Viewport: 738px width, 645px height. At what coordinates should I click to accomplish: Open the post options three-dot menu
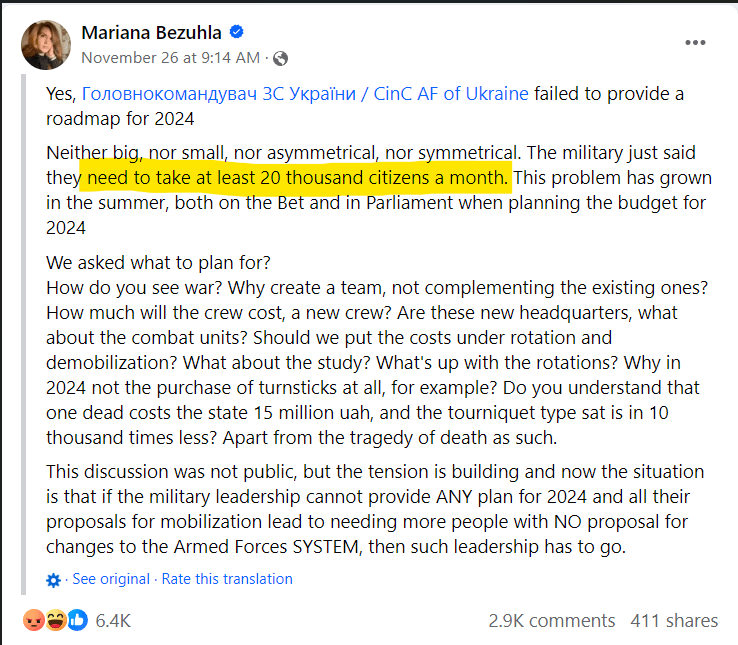(x=695, y=44)
